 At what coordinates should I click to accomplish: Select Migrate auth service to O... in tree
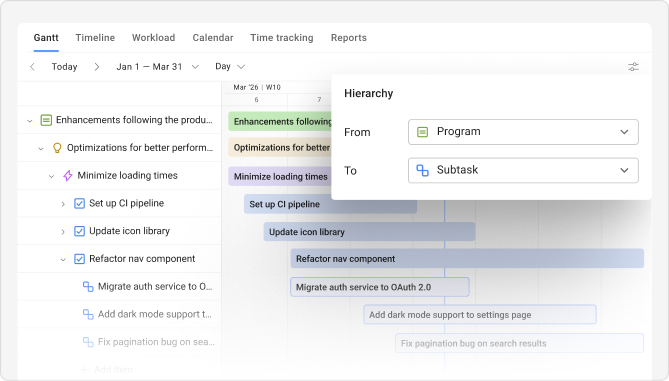pos(155,286)
